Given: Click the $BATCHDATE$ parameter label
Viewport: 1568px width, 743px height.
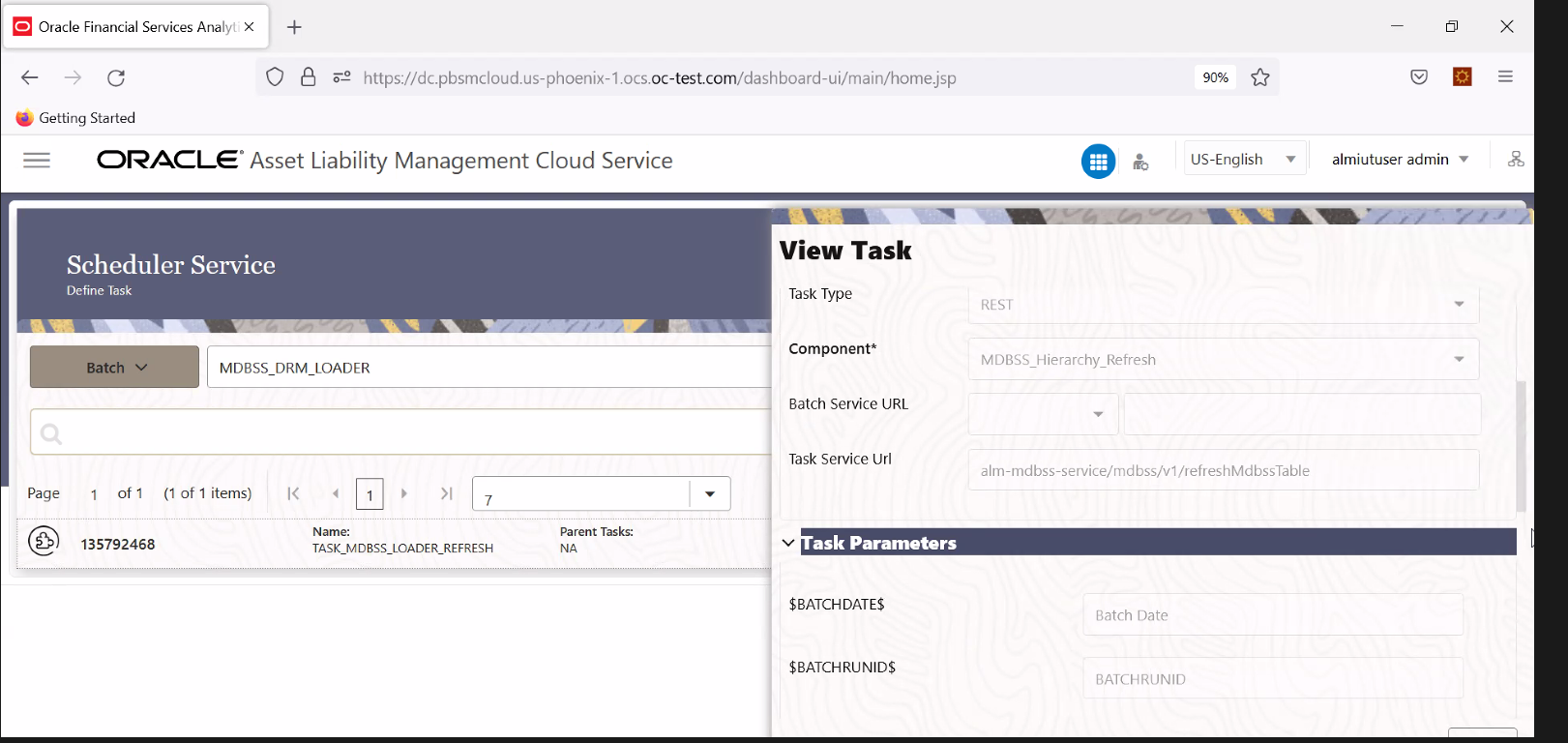Looking at the screenshot, I should 837,605.
